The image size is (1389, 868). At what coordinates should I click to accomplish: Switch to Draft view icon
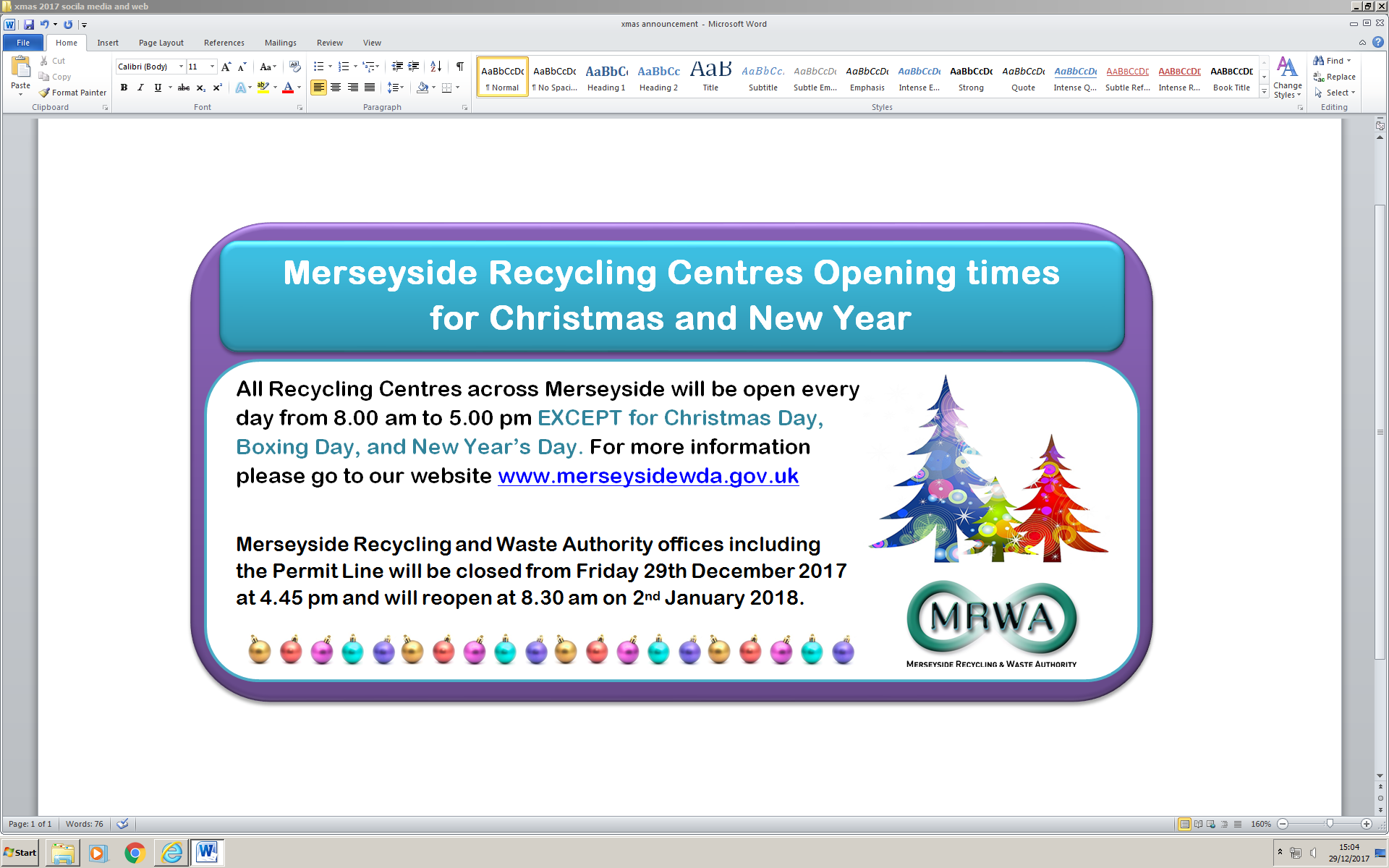1238,824
